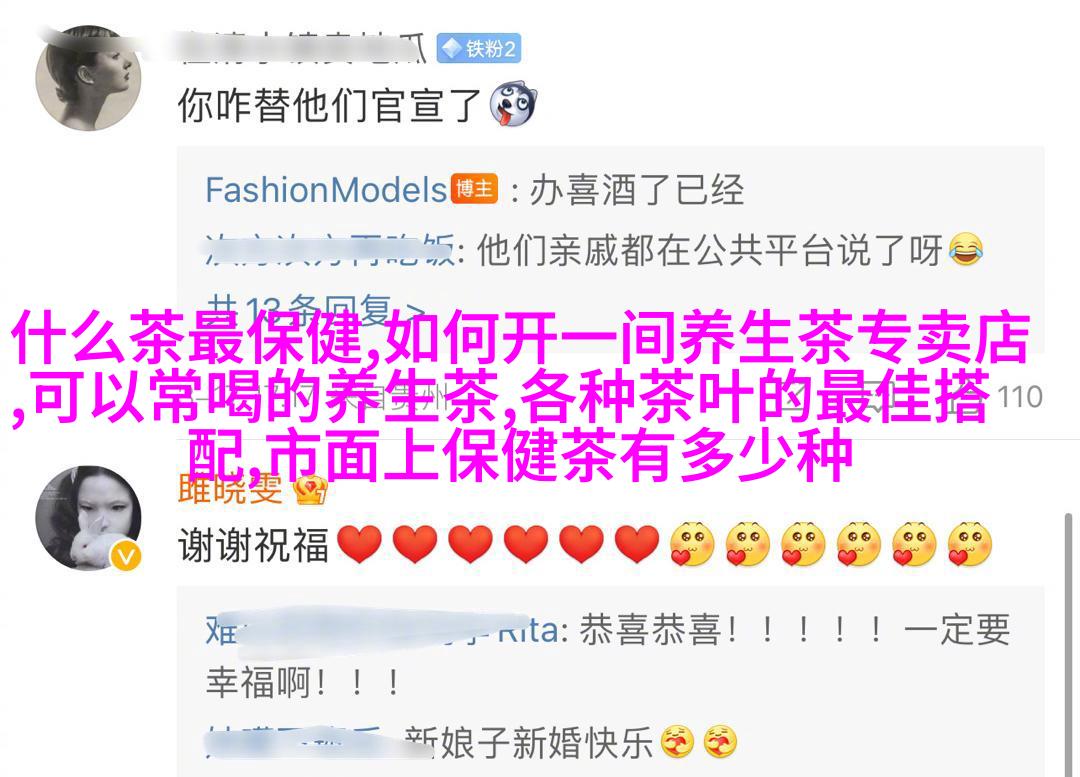Image resolution: width=1080 pixels, height=777 pixels.
Task: Click the husky dog emoji
Action: [x=513, y=105]
